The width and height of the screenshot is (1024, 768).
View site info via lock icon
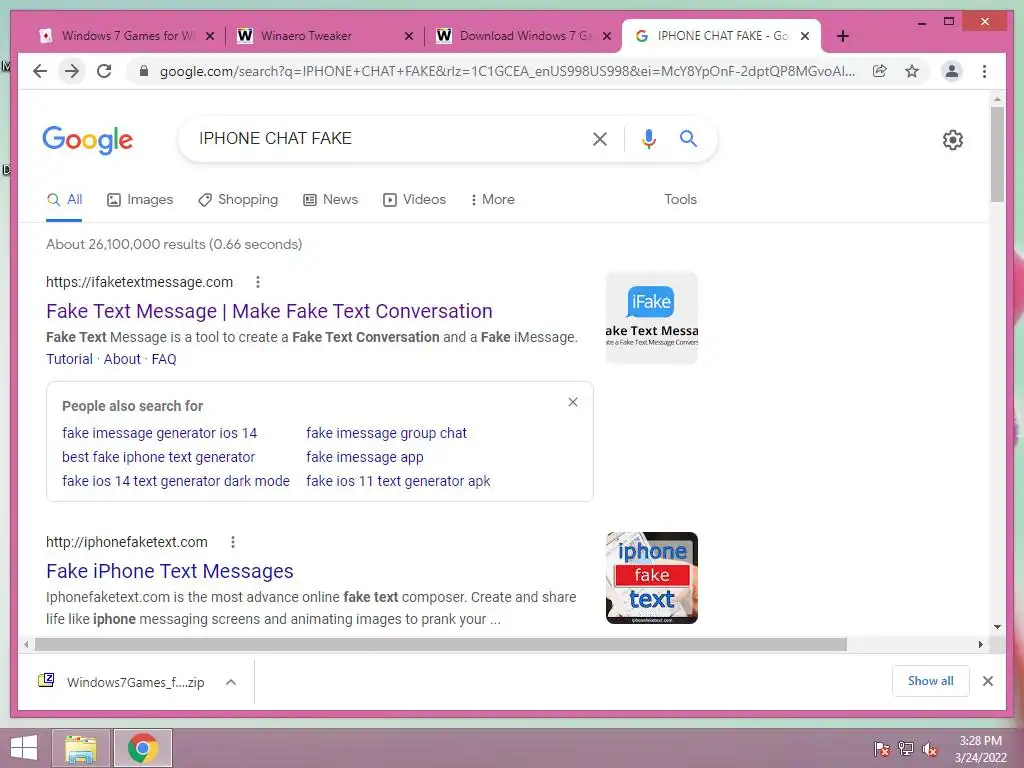(144, 71)
